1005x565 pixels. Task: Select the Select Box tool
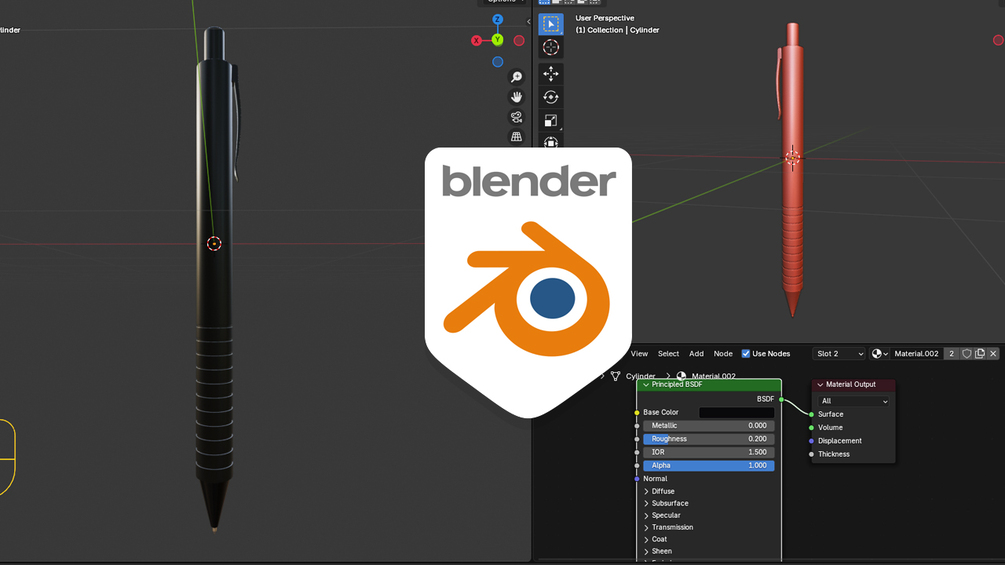point(551,24)
